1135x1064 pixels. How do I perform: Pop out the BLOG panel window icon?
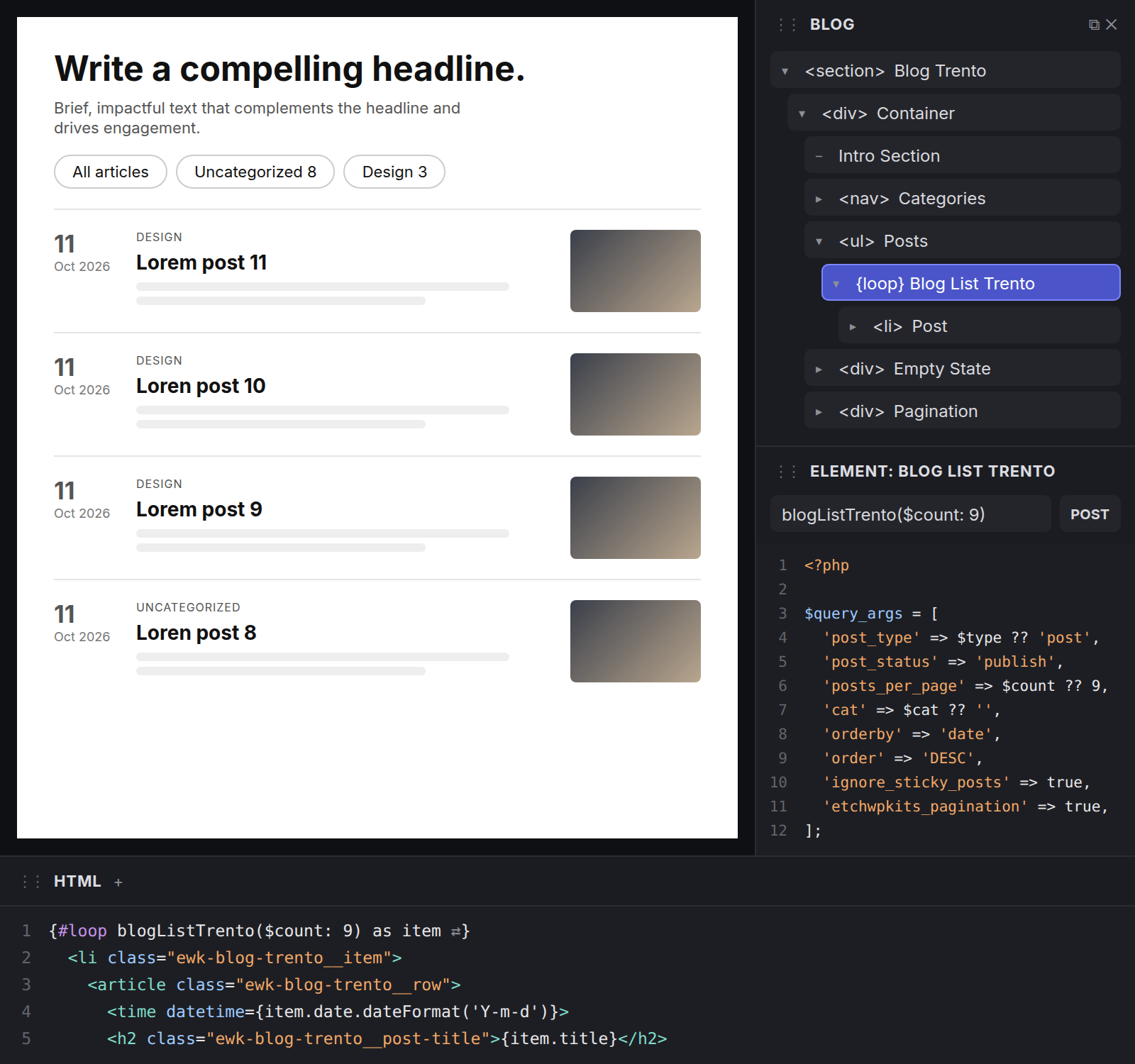1094,25
